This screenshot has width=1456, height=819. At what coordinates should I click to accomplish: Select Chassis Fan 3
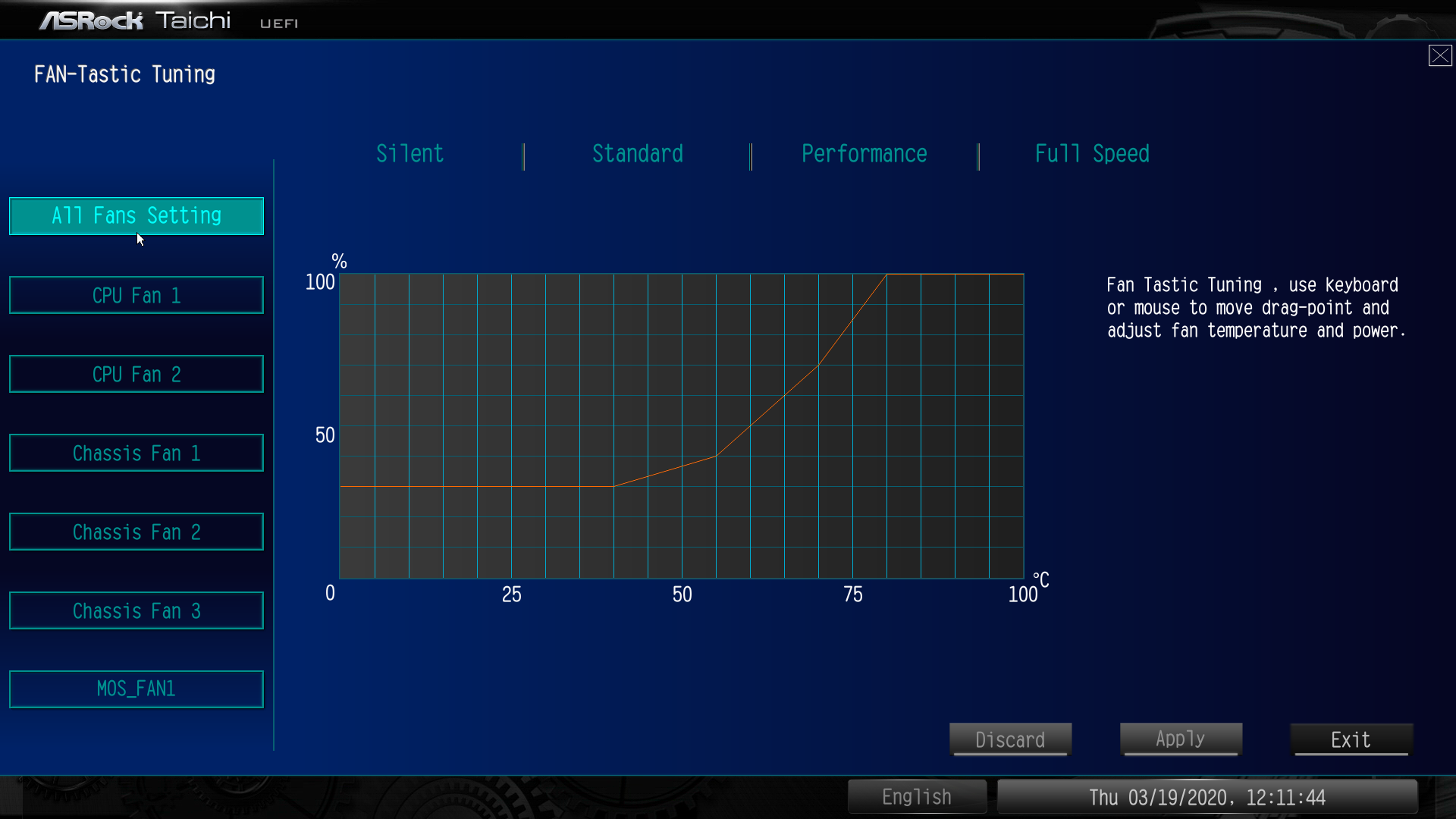[136, 610]
